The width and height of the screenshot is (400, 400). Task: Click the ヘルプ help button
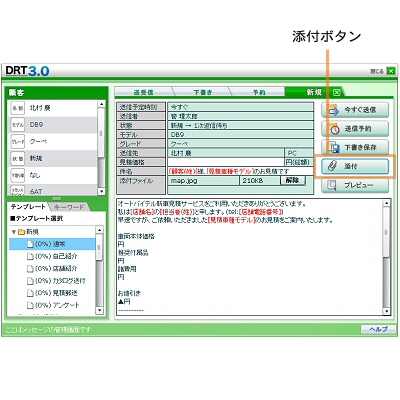click(x=378, y=329)
